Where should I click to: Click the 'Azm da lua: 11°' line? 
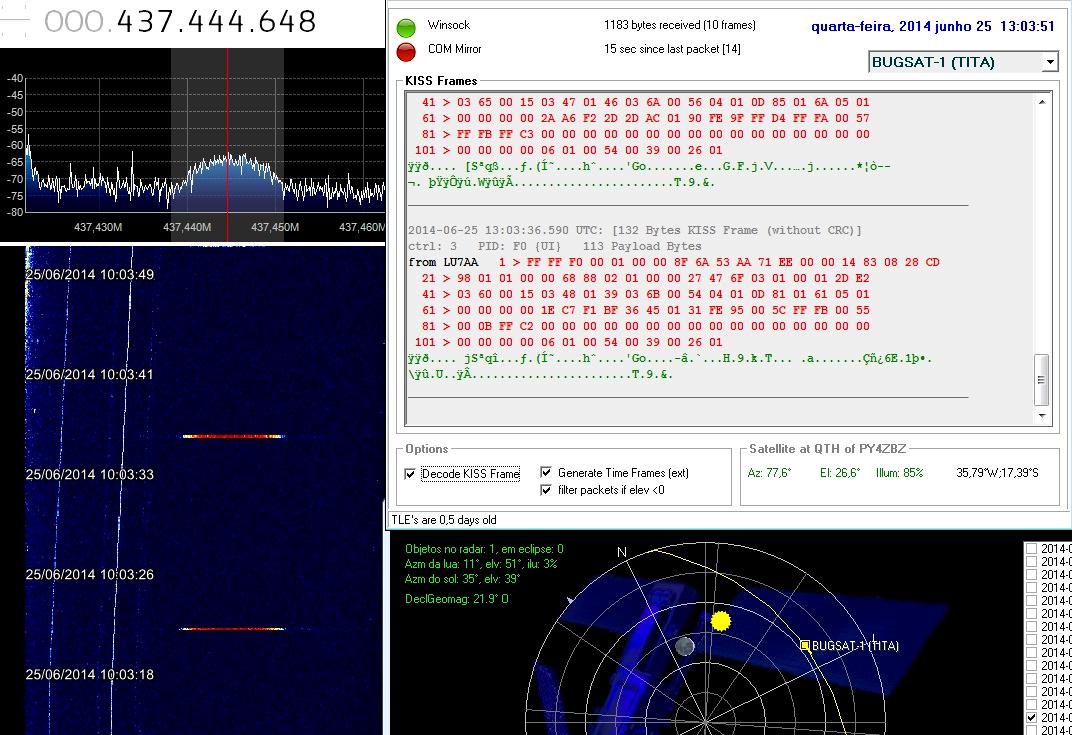click(x=481, y=564)
